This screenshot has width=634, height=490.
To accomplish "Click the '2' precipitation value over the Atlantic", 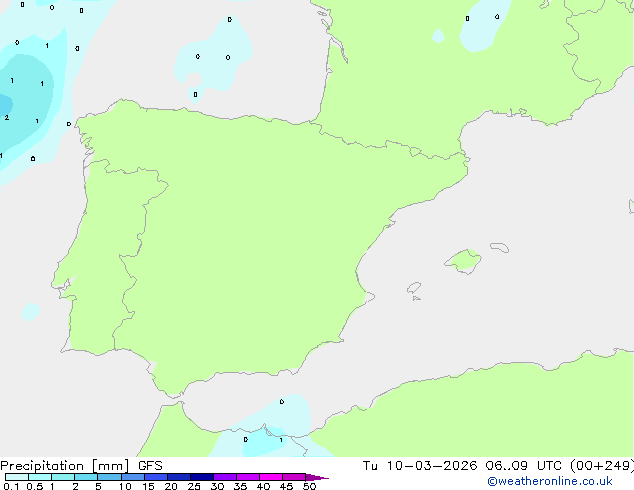I will tap(7, 118).
